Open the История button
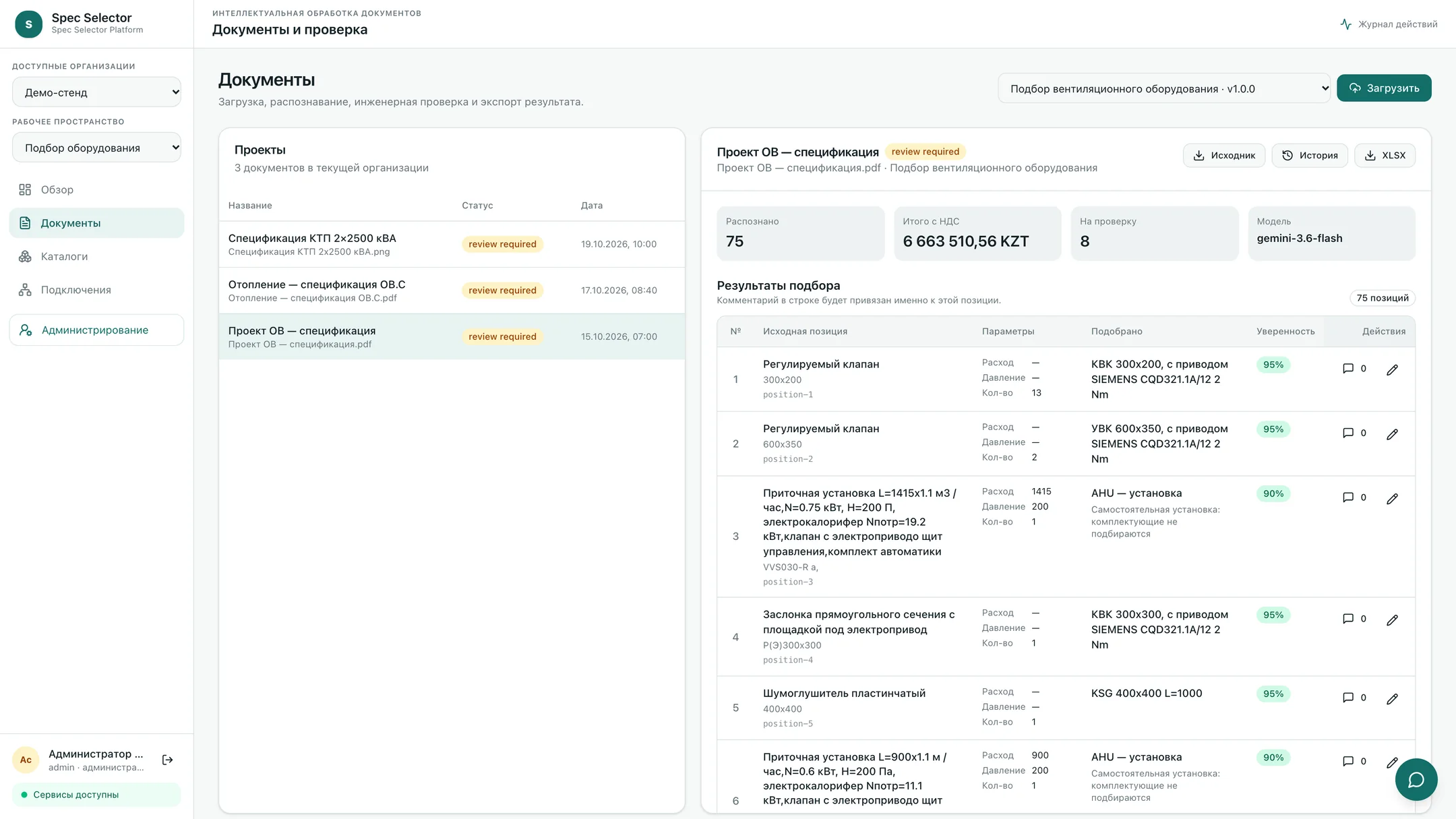This screenshot has width=1456, height=819. (x=1309, y=156)
